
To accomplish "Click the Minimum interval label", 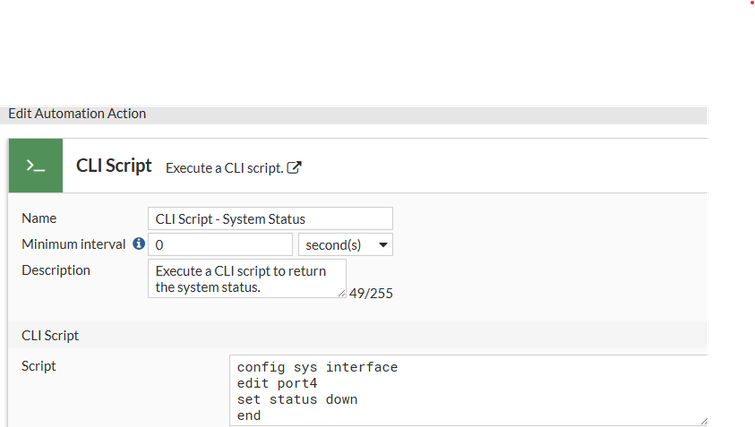I will (x=73, y=244).
